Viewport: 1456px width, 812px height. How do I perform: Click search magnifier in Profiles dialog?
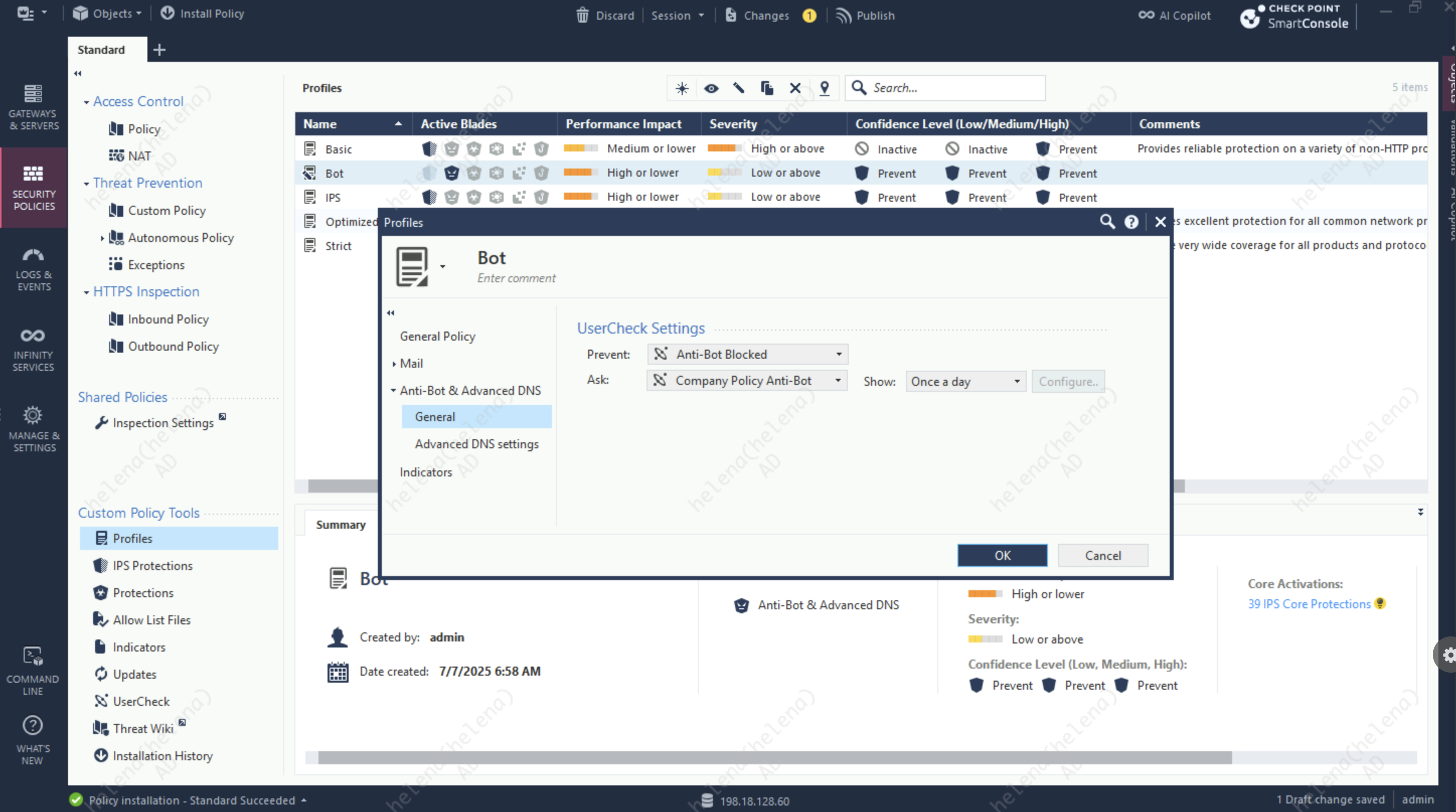point(1107,222)
